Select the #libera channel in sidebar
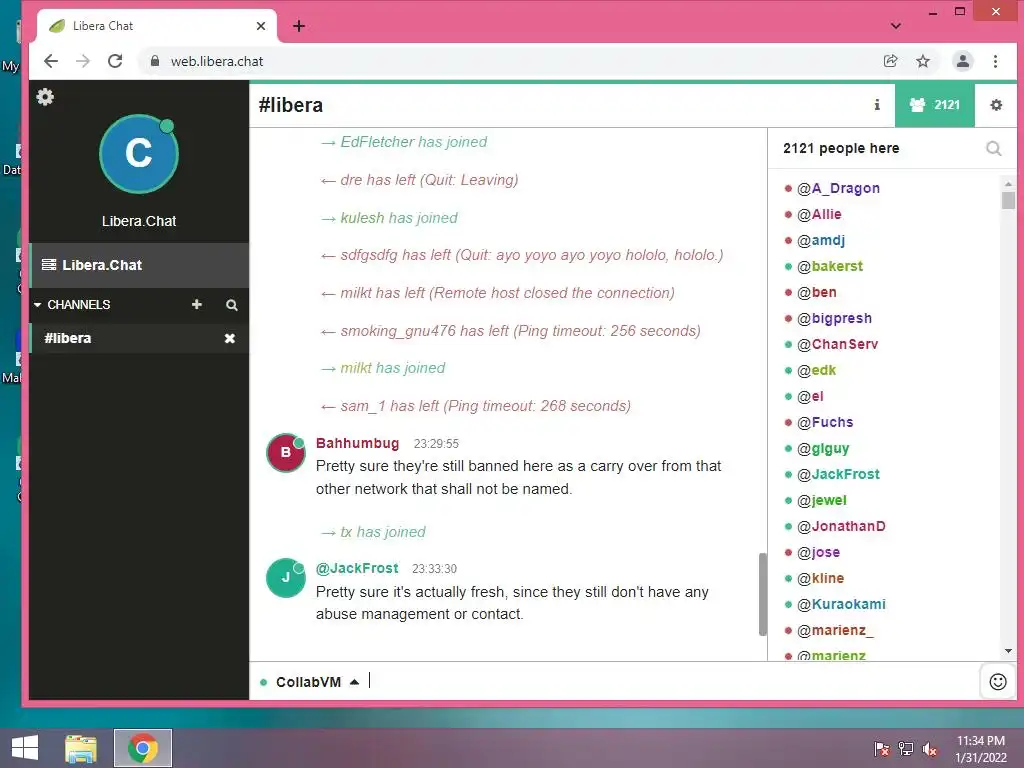 [x=139, y=338]
